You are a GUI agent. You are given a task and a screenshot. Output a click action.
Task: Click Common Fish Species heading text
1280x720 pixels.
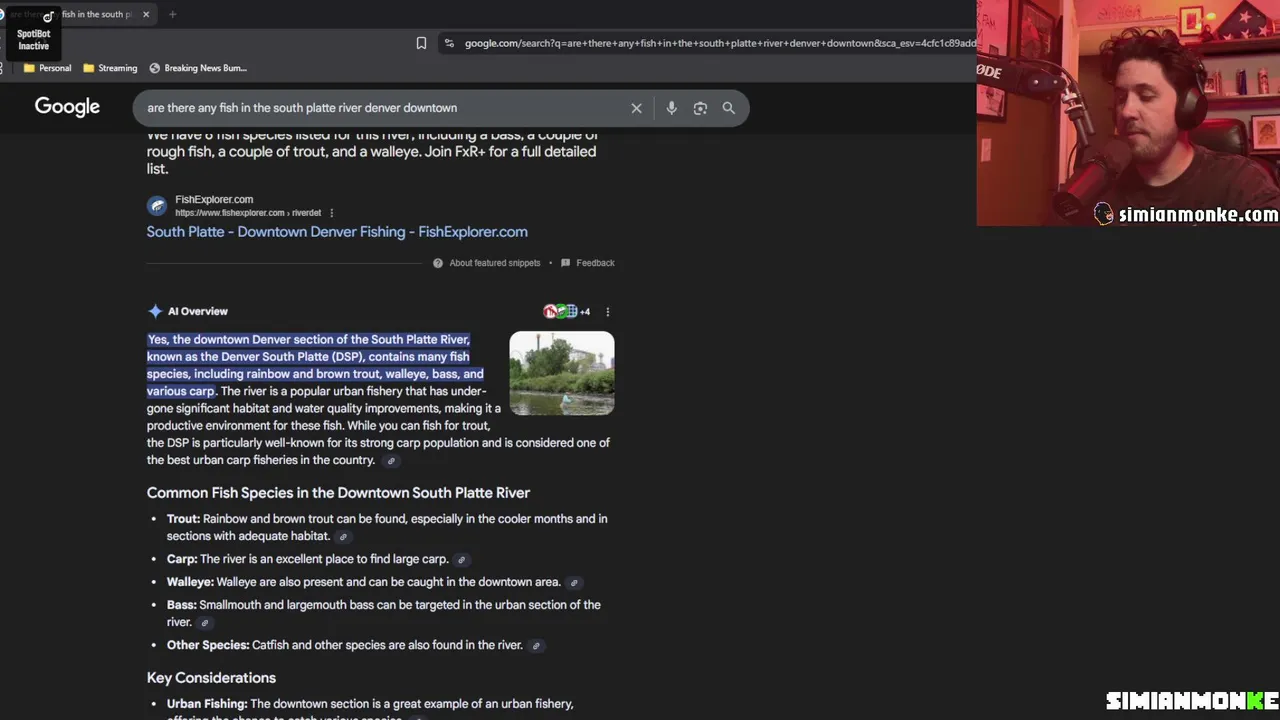338,493
